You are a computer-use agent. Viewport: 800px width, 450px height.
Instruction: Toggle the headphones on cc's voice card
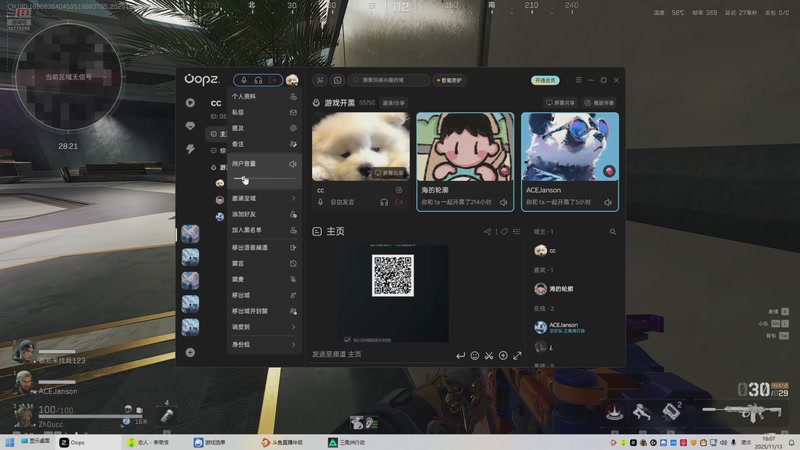[384, 203]
